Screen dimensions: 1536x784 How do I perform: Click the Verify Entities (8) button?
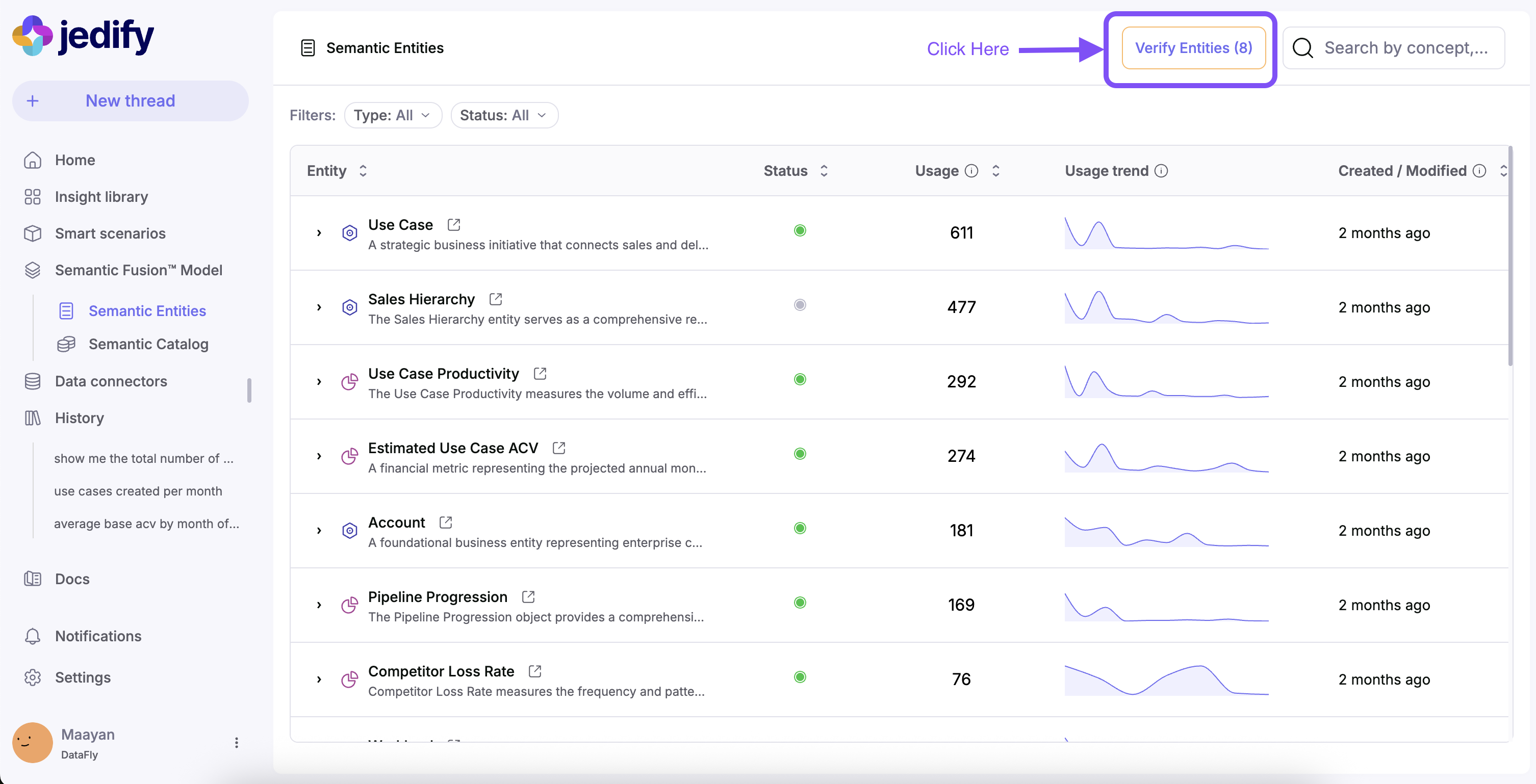point(1193,48)
